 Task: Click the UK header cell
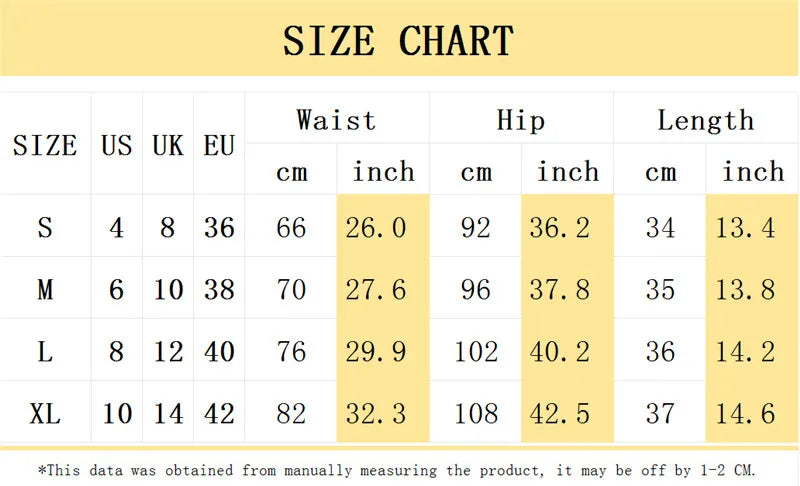(167, 145)
